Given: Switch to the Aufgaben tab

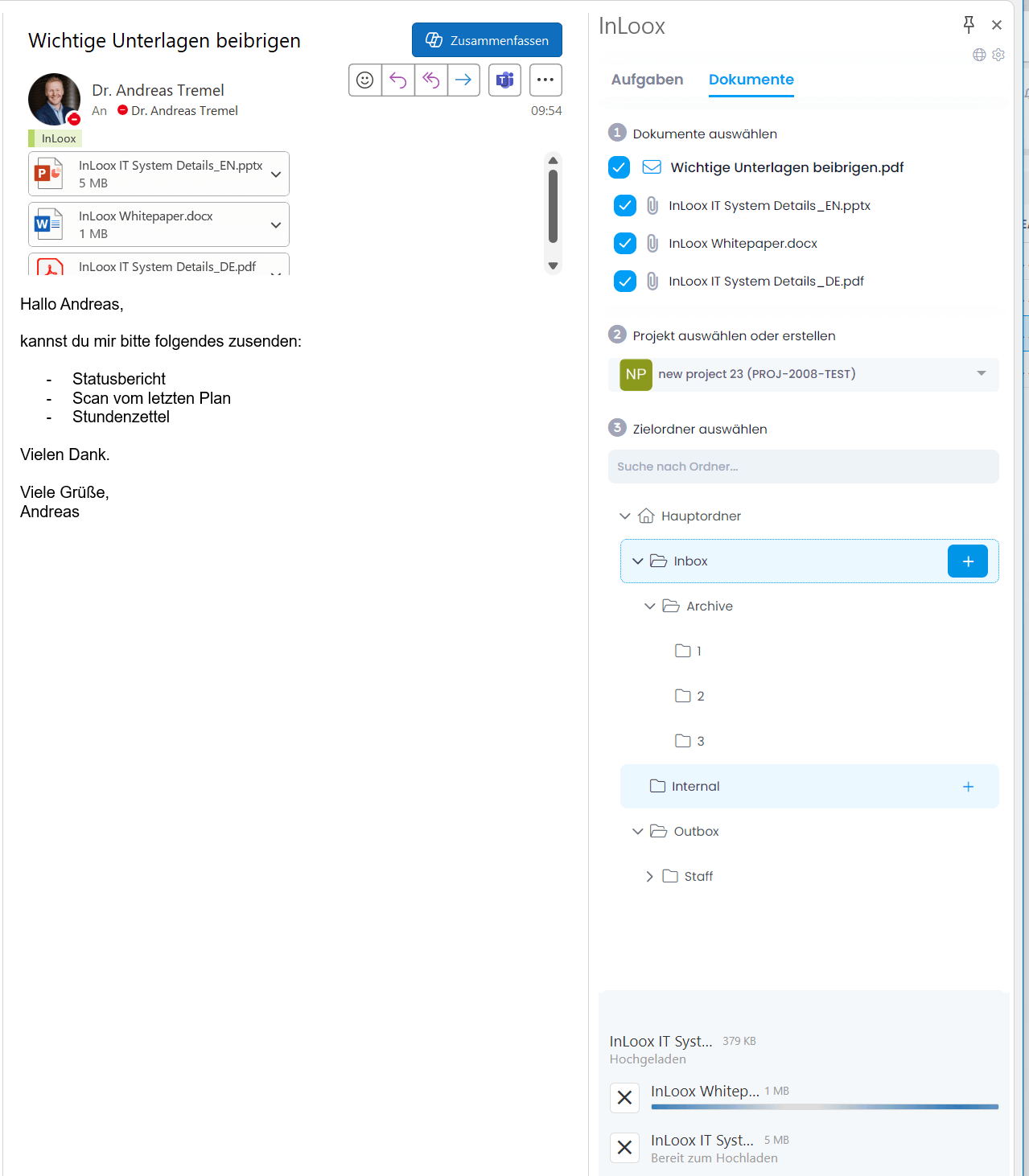Looking at the screenshot, I should [x=647, y=80].
